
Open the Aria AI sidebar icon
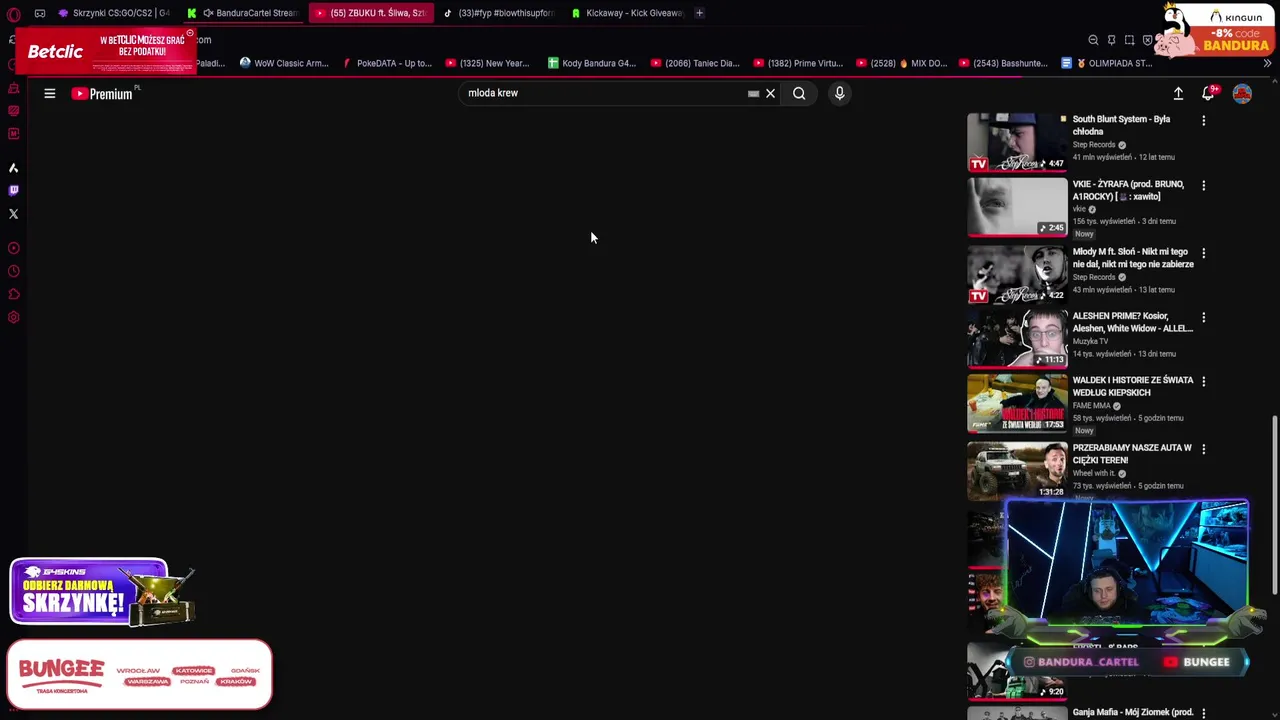coord(13,168)
